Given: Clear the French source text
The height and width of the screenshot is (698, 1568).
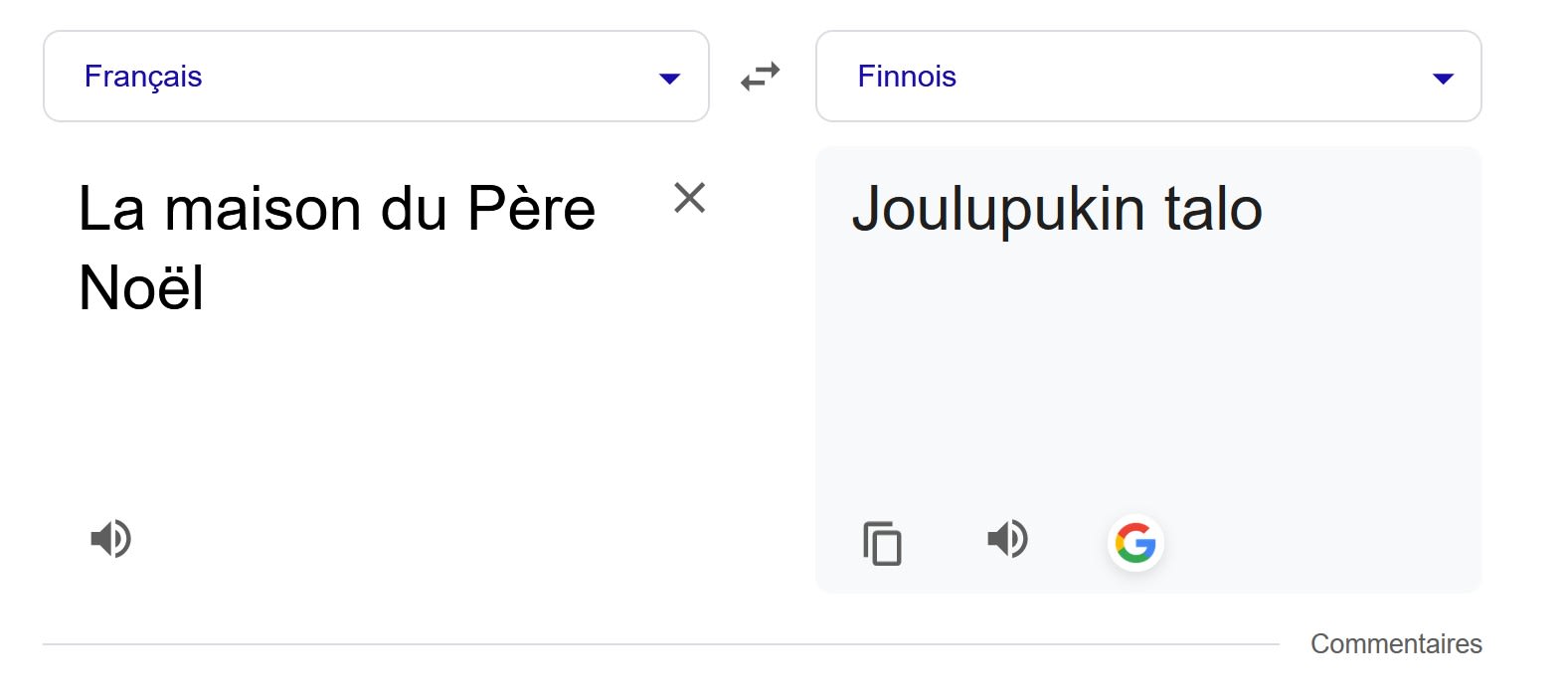Looking at the screenshot, I should [689, 198].
